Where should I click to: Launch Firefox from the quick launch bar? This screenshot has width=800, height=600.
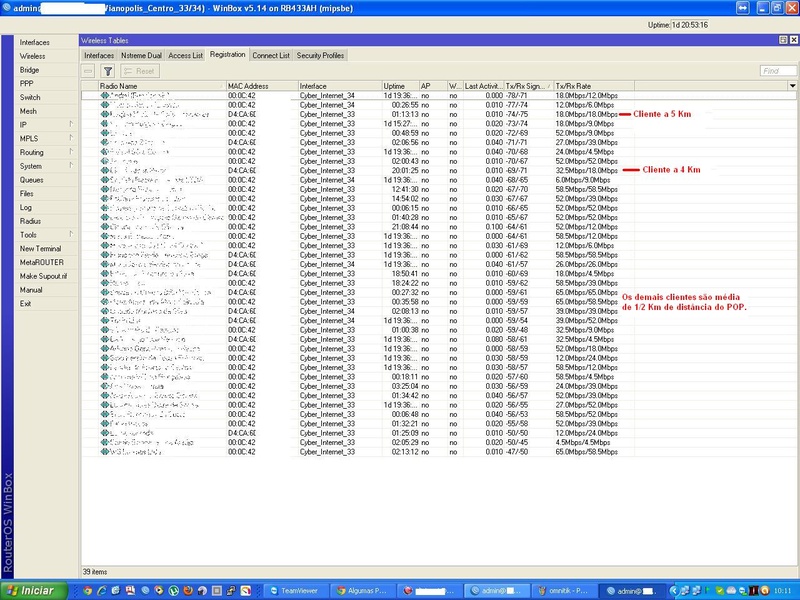tap(188, 591)
